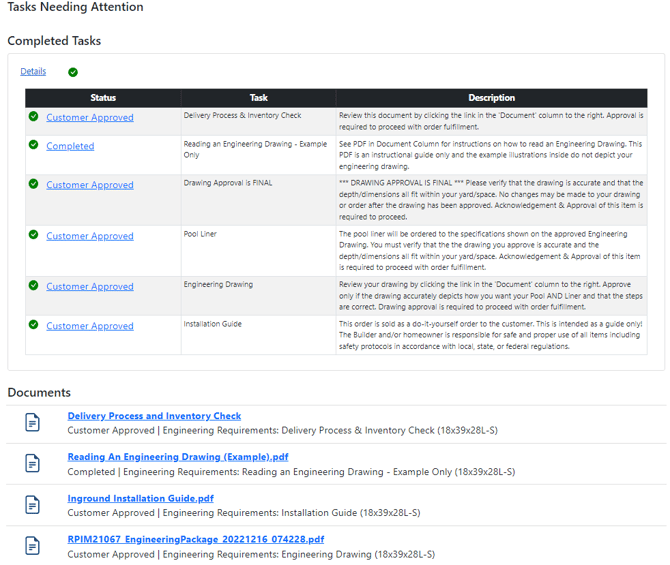670x565 pixels.
Task: Click document icon for Delivery Process and Inventory Check
Action: pyautogui.click(x=33, y=422)
